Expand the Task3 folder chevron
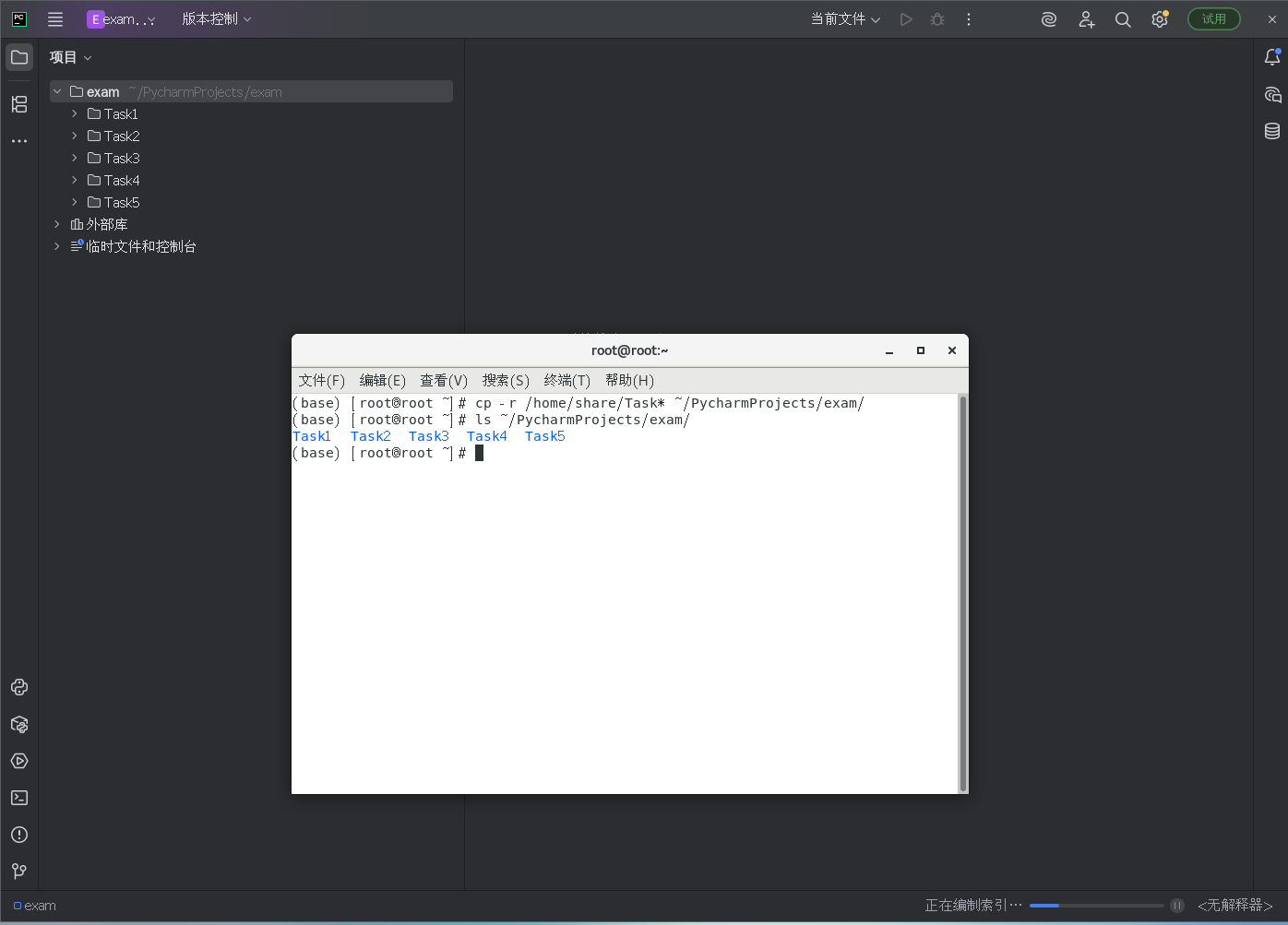Image resolution: width=1288 pixels, height=925 pixels. point(75,159)
